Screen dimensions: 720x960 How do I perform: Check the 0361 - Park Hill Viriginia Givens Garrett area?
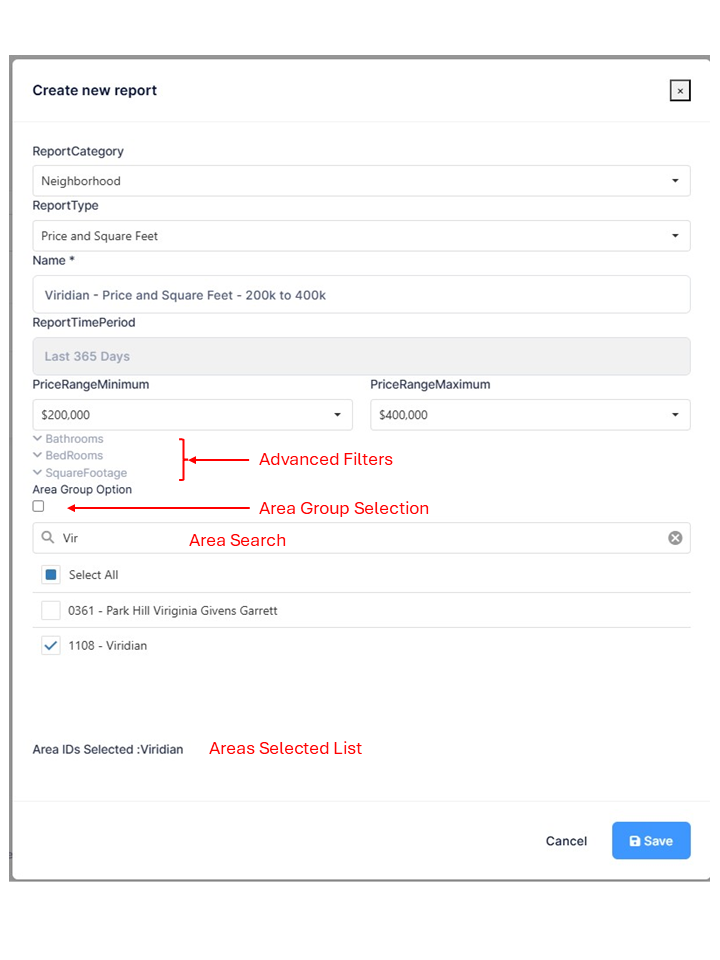tap(50, 610)
